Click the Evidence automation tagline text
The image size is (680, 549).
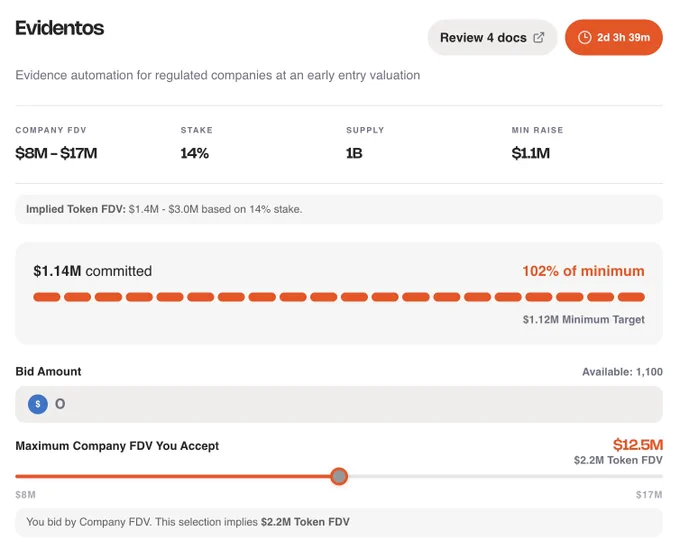(218, 75)
